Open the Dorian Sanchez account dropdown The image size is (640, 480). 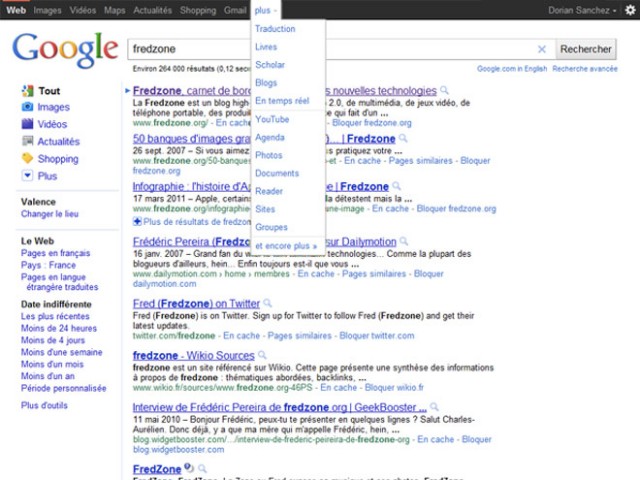[x=582, y=10]
